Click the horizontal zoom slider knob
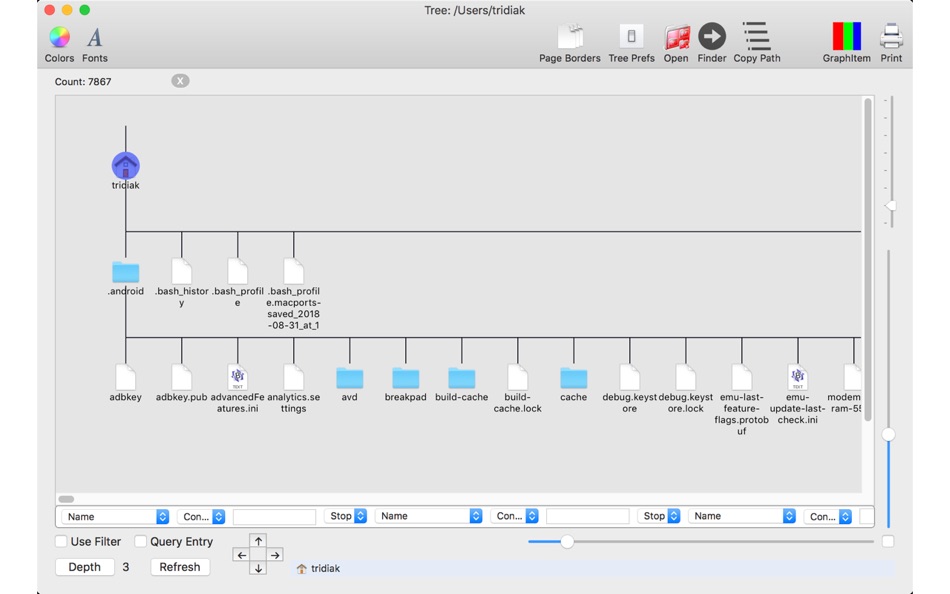This screenshot has height=594, width=950. (567, 541)
